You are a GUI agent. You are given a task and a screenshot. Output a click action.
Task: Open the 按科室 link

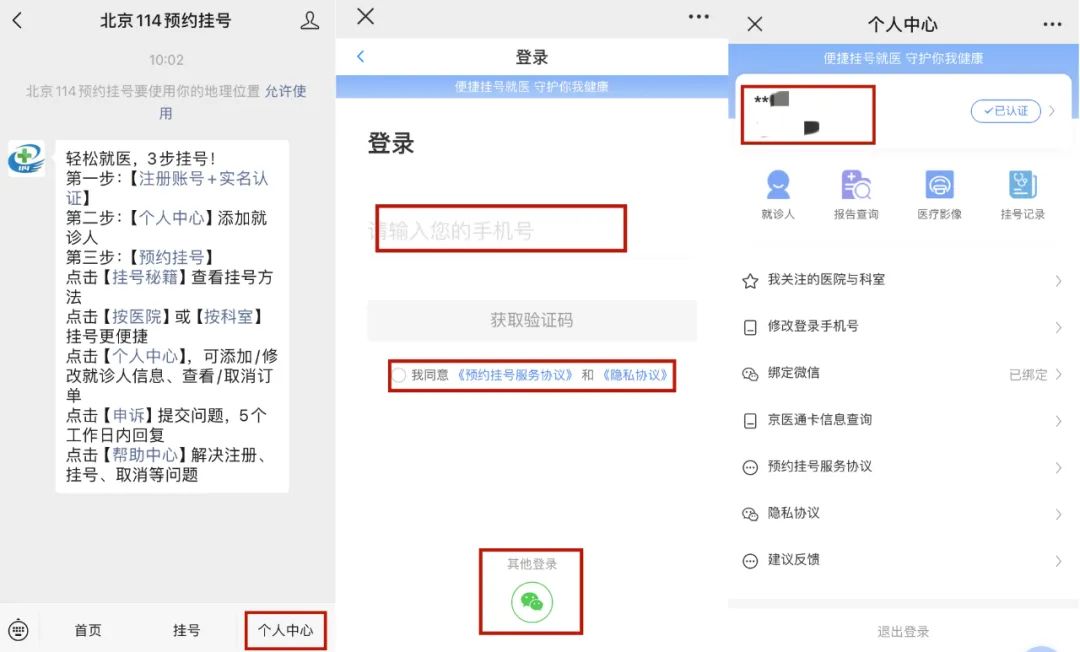click(229, 317)
